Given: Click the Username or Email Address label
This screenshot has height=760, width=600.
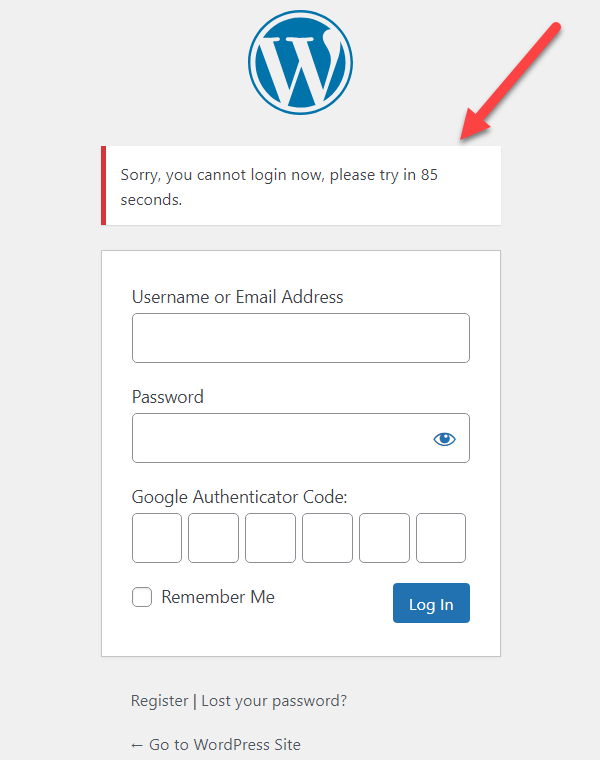Looking at the screenshot, I should (x=237, y=297).
